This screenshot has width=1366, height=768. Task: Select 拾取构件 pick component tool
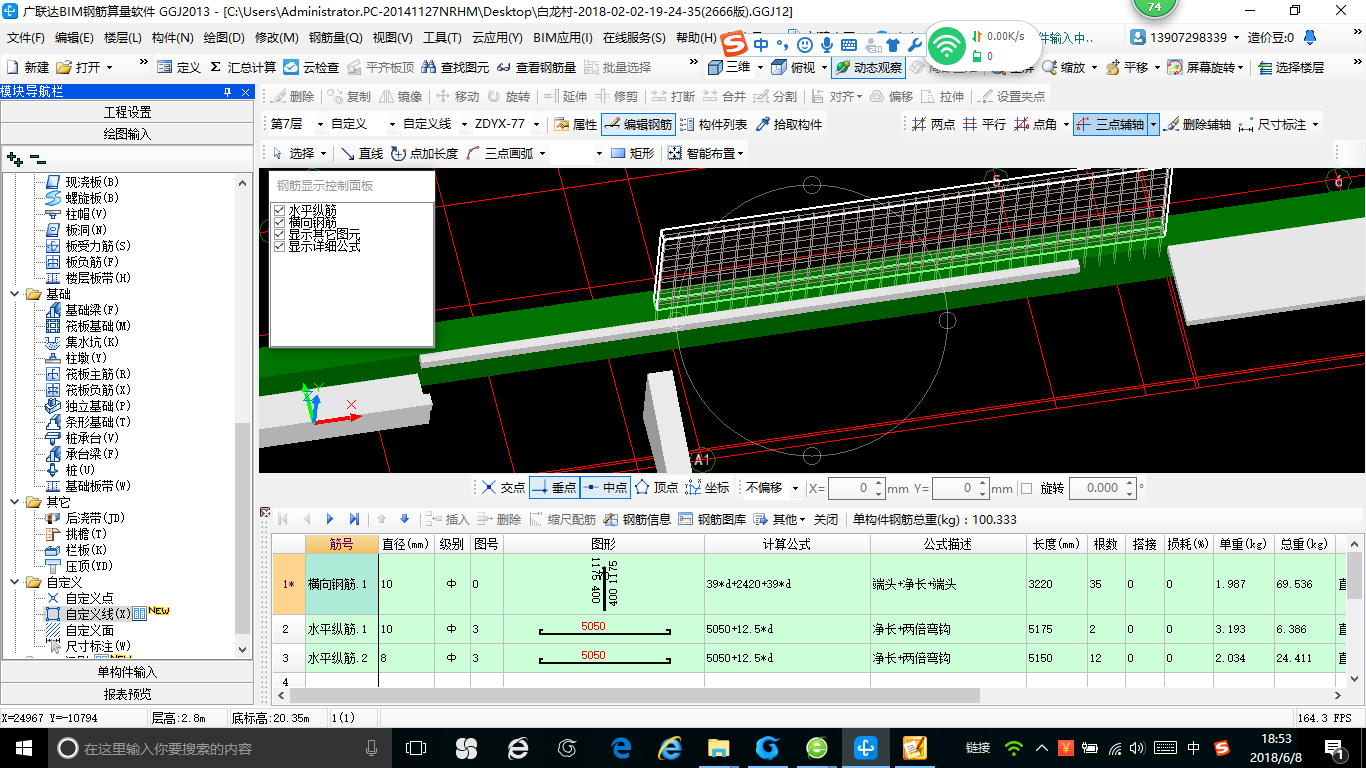pyautogui.click(x=788, y=124)
